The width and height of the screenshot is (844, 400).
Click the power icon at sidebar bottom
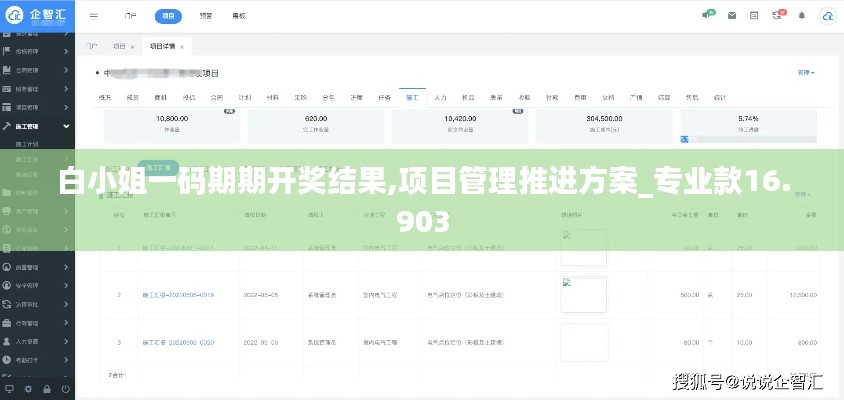pyautogui.click(x=66, y=389)
